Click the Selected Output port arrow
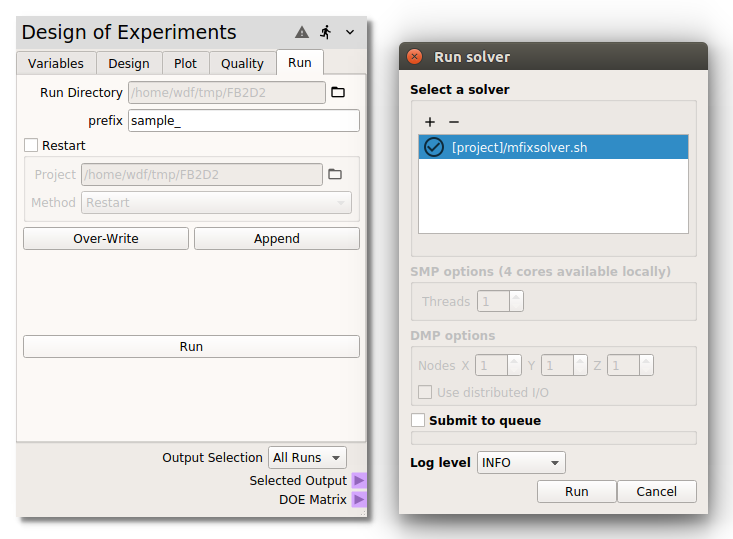733x539 pixels. tap(359, 481)
